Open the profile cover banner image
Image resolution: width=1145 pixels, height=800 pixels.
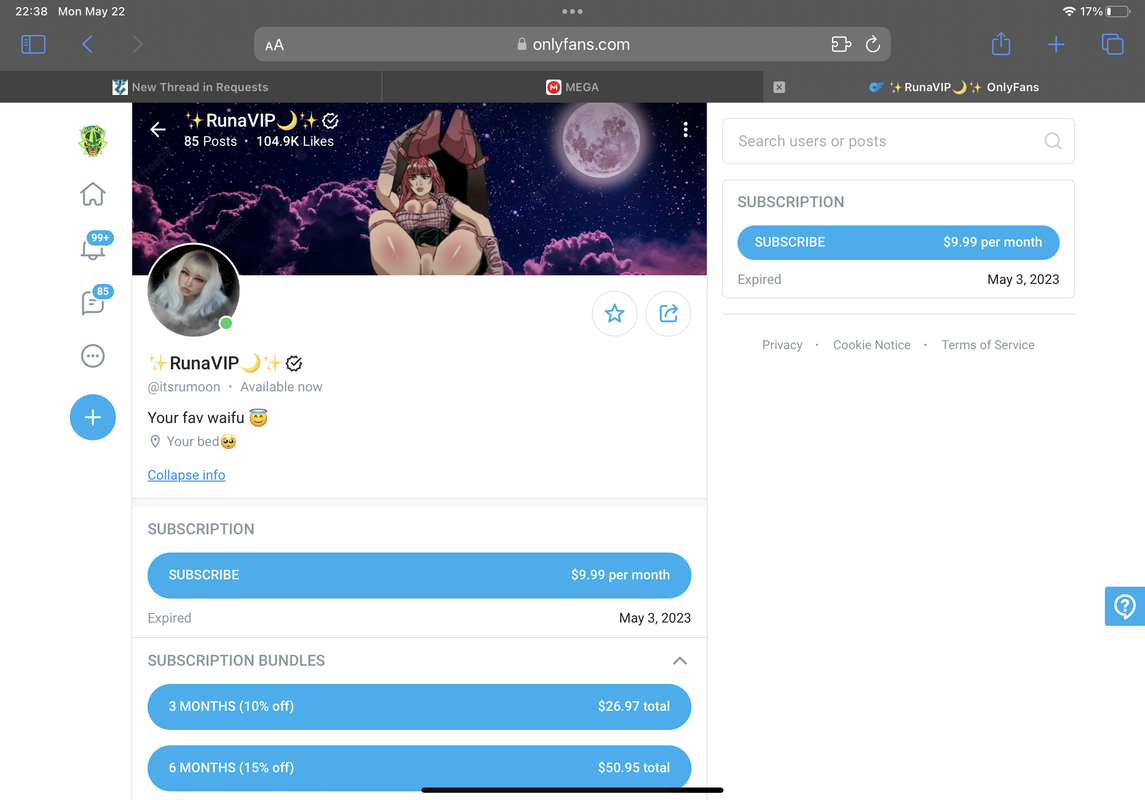419,189
